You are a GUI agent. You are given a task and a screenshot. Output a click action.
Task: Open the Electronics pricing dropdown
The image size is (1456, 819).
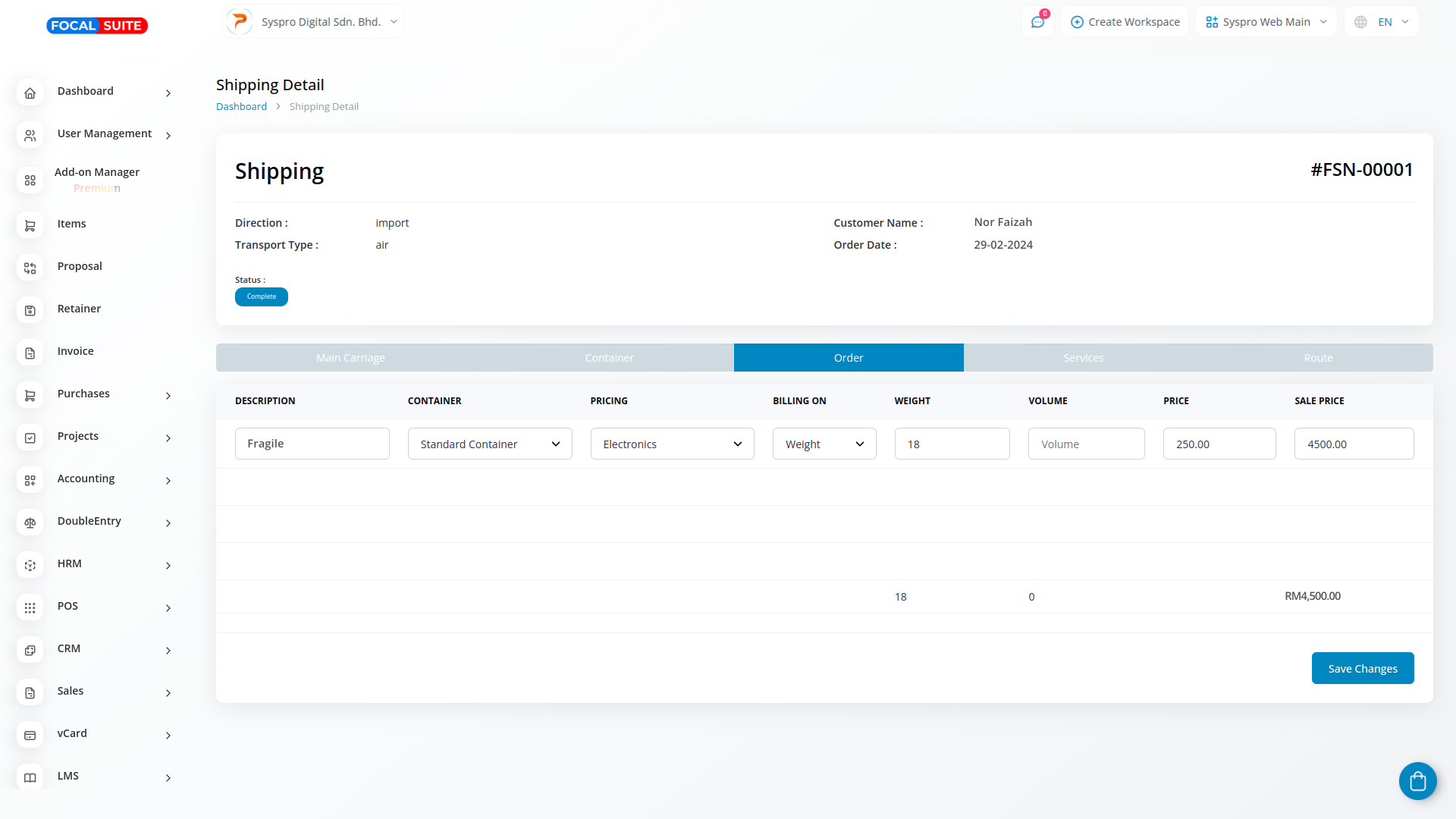point(672,444)
